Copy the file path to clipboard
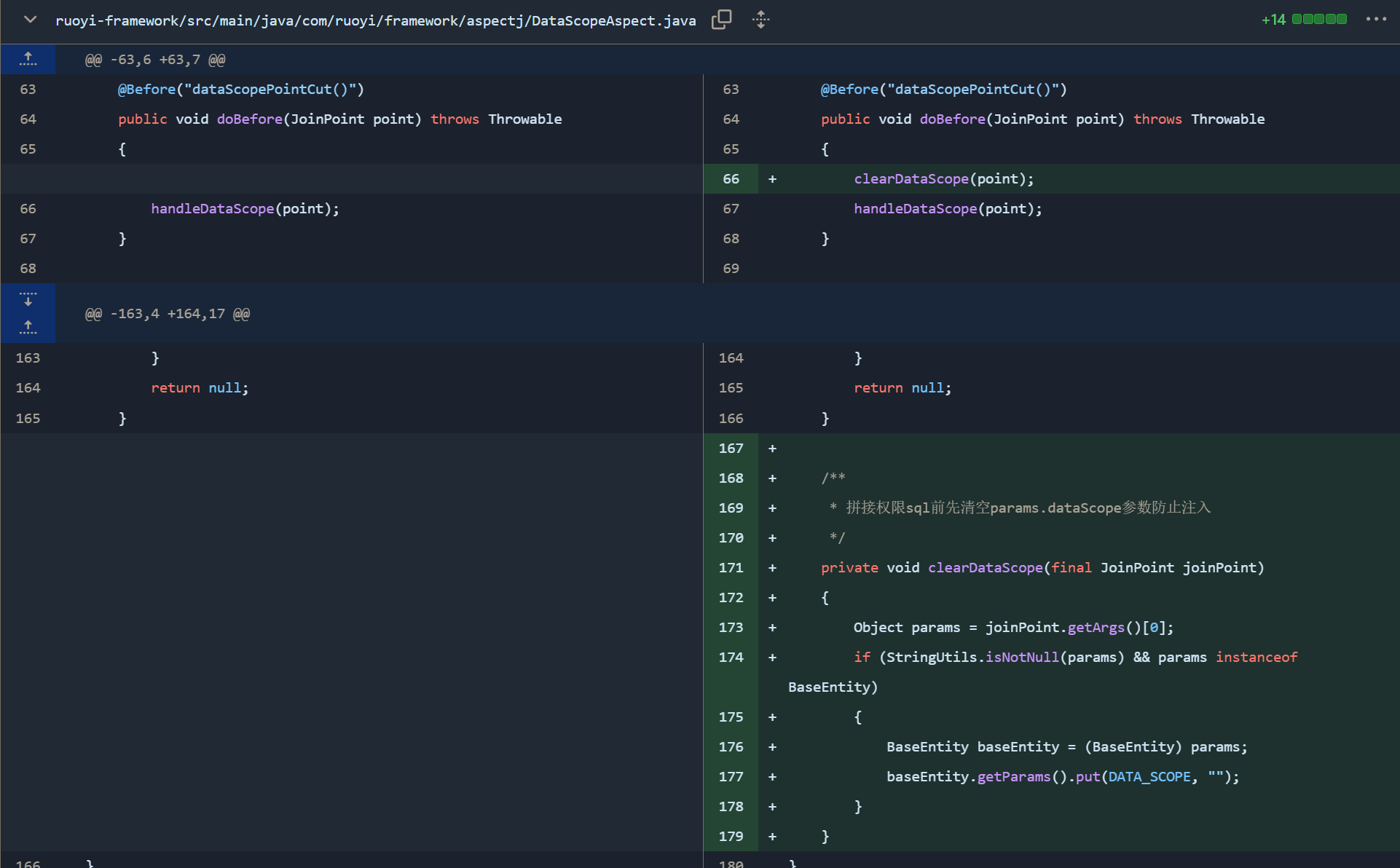This screenshot has height=868, width=1400. (x=721, y=20)
